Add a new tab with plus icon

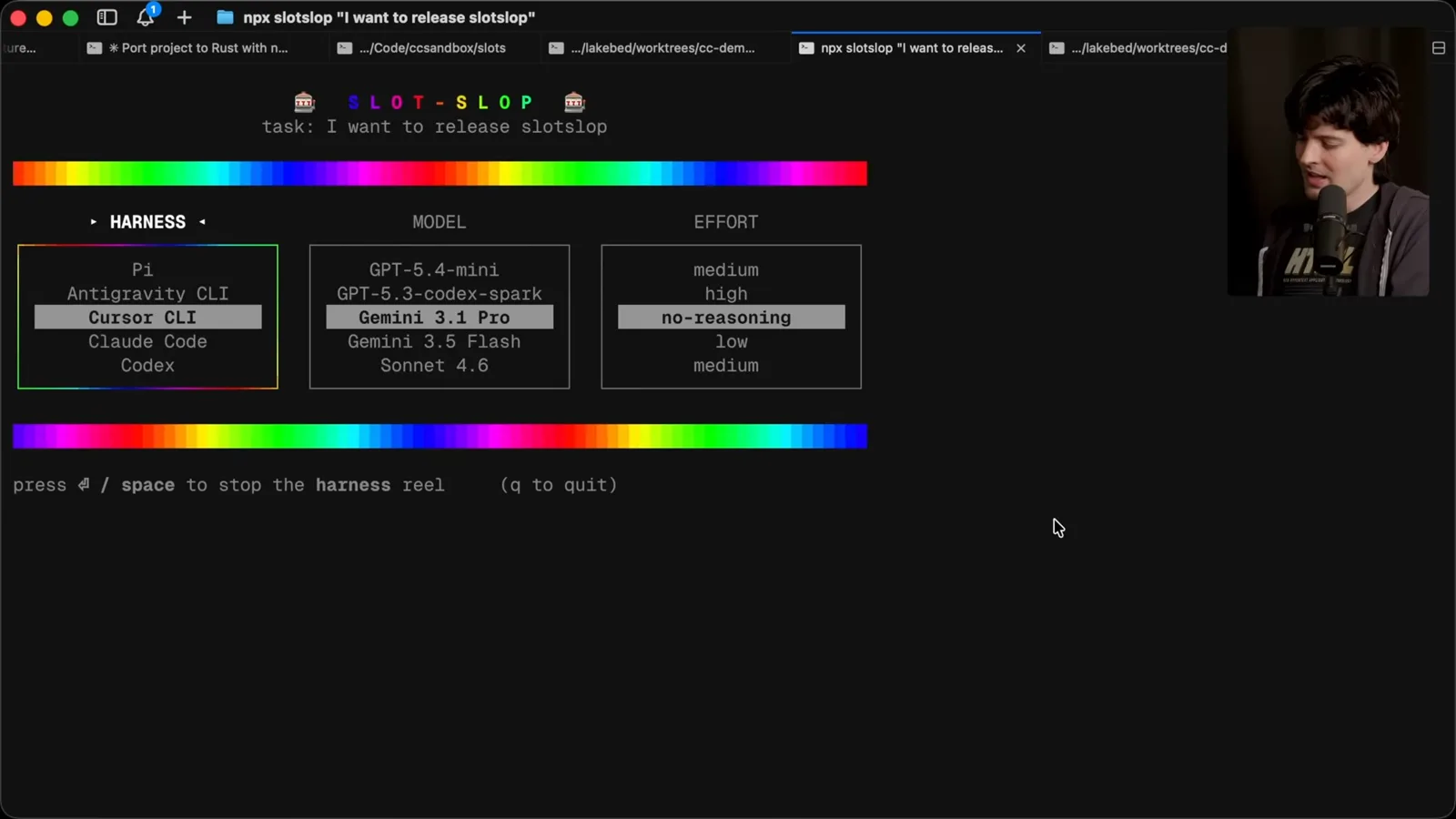click(184, 17)
